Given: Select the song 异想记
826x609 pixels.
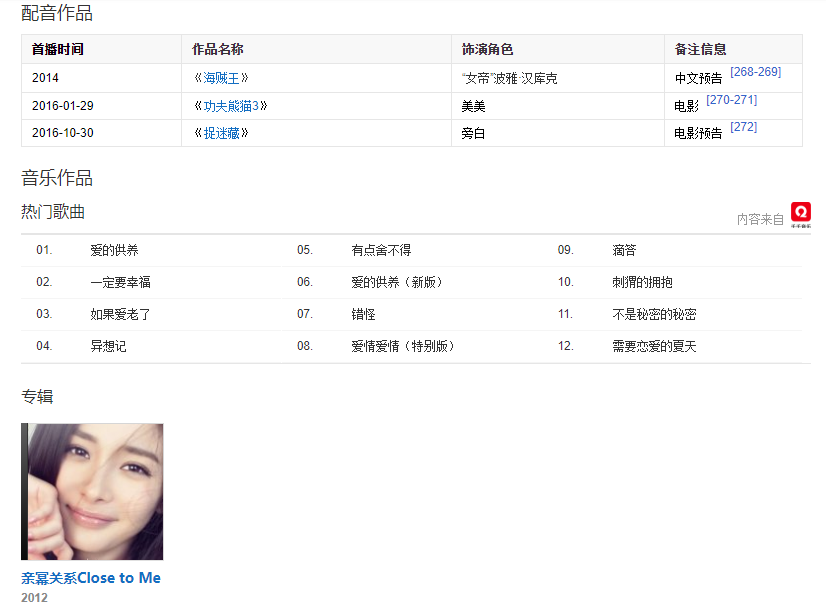Looking at the screenshot, I should pos(108,346).
